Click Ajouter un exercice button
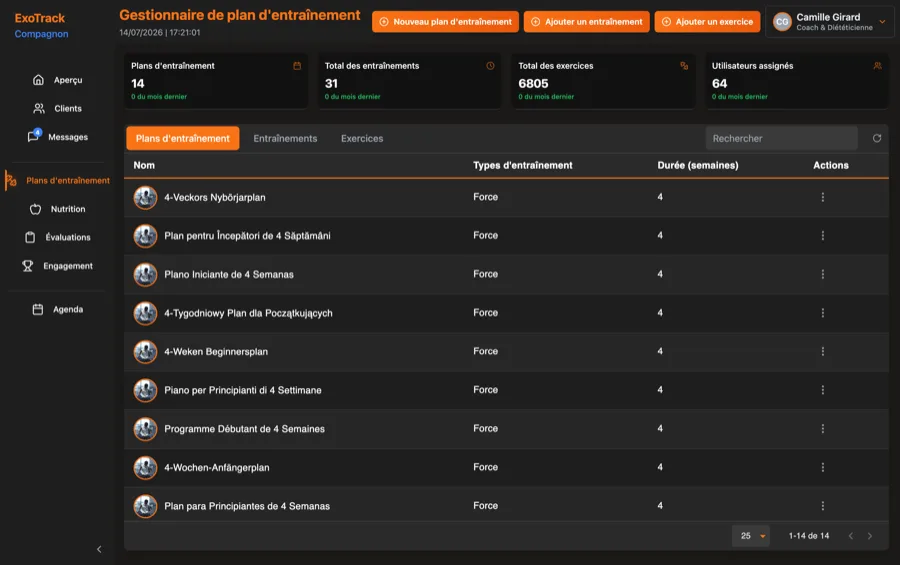 tap(707, 22)
